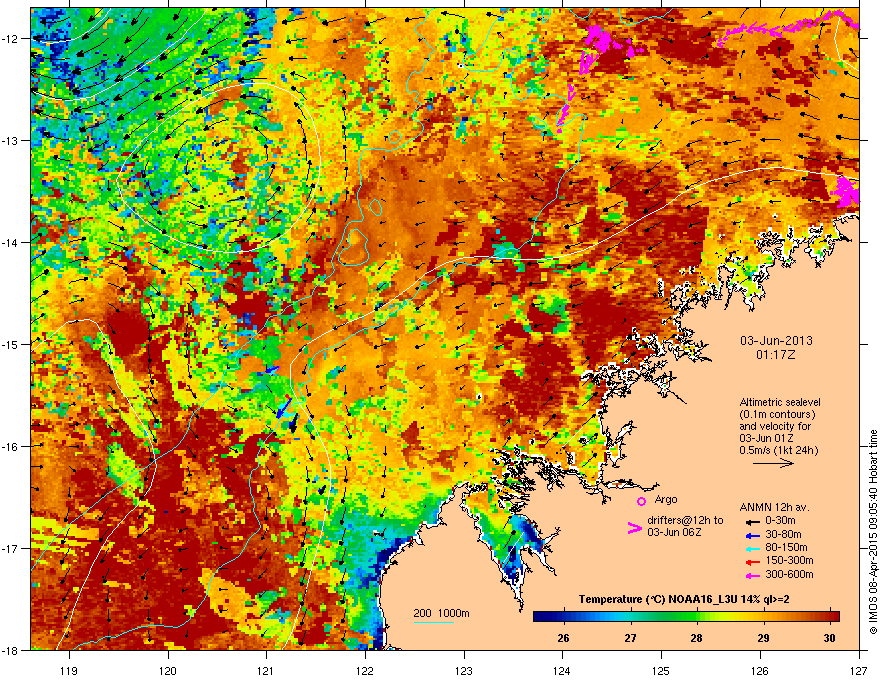Click the longitude axis label 127
The width and height of the screenshot is (880, 680).
(x=859, y=671)
